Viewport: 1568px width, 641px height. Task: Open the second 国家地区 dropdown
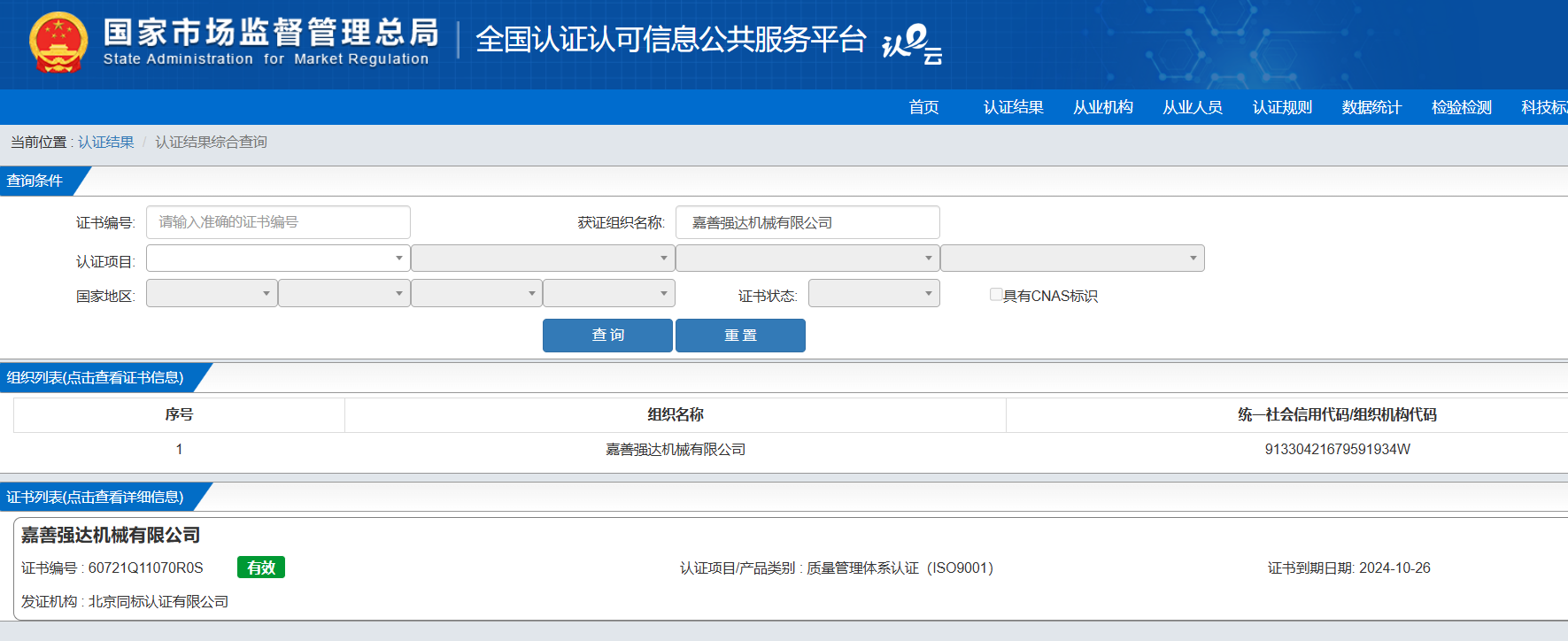(x=344, y=293)
